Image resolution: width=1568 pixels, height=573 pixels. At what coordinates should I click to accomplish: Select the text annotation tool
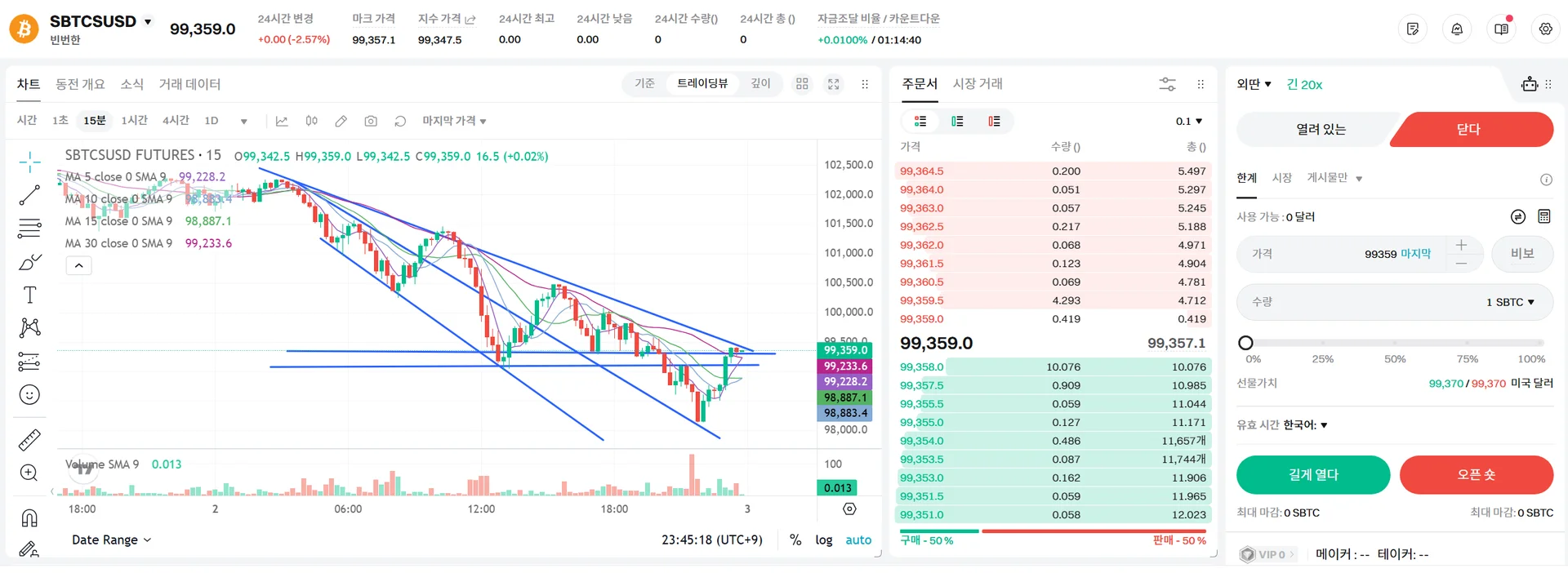(29, 295)
